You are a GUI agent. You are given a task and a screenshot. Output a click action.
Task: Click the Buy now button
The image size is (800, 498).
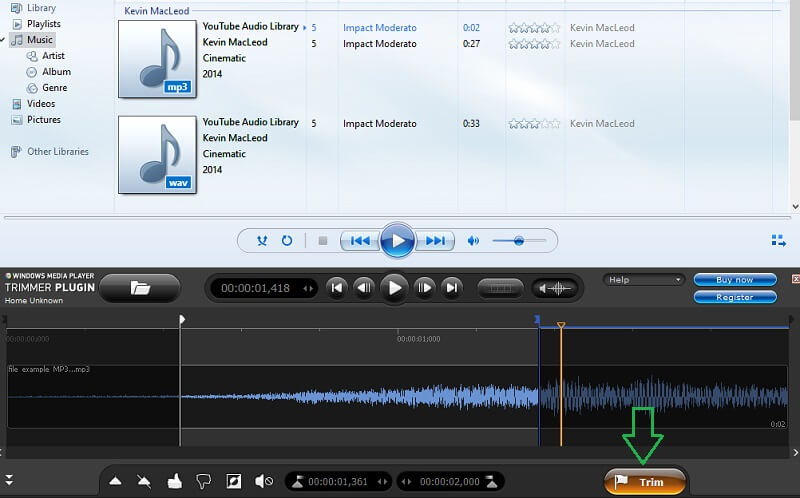tap(736, 280)
